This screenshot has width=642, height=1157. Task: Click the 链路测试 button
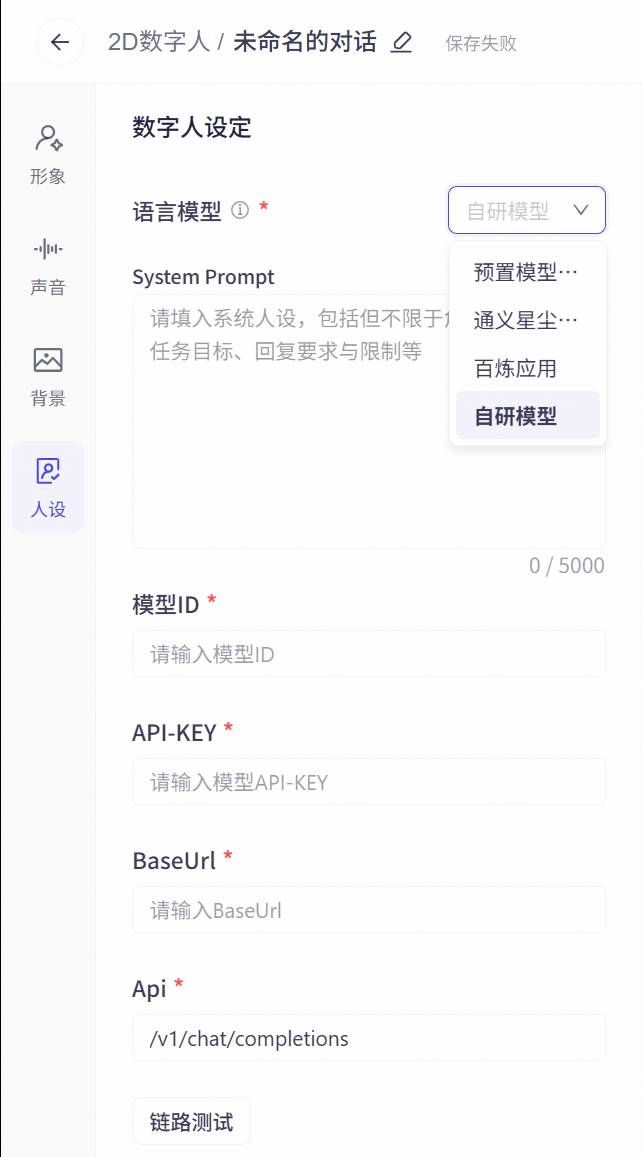(192, 1121)
